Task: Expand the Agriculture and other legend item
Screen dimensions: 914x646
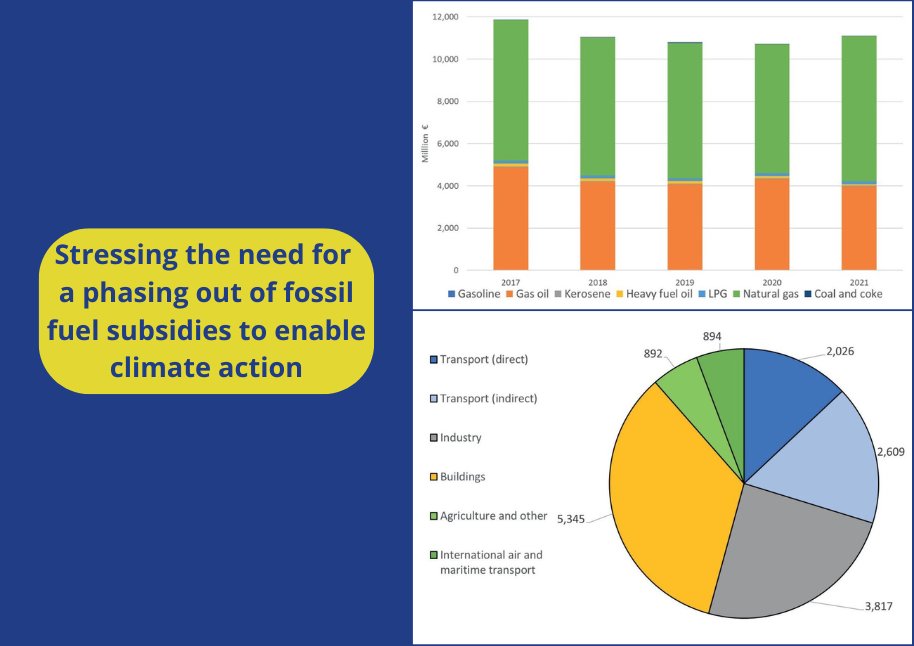Action: tap(490, 515)
